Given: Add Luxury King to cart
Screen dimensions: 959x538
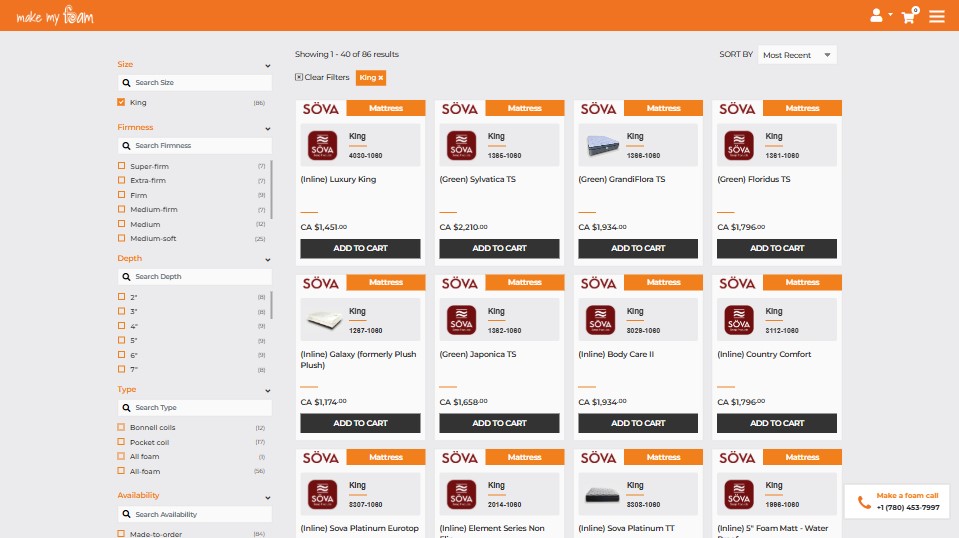Looking at the screenshot, I should (360, 248).
